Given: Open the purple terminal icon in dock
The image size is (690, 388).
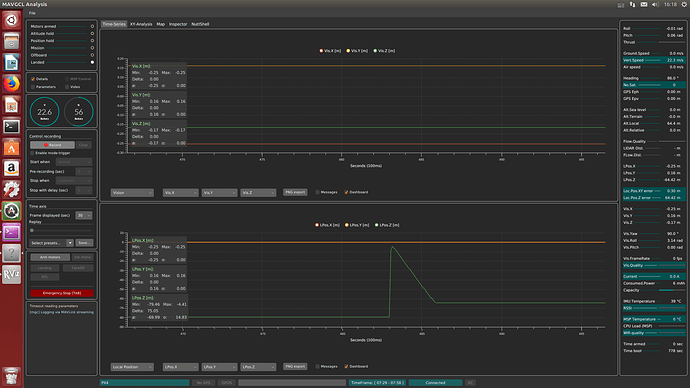Looking at the screenshot, I should (x=11, y=232).
